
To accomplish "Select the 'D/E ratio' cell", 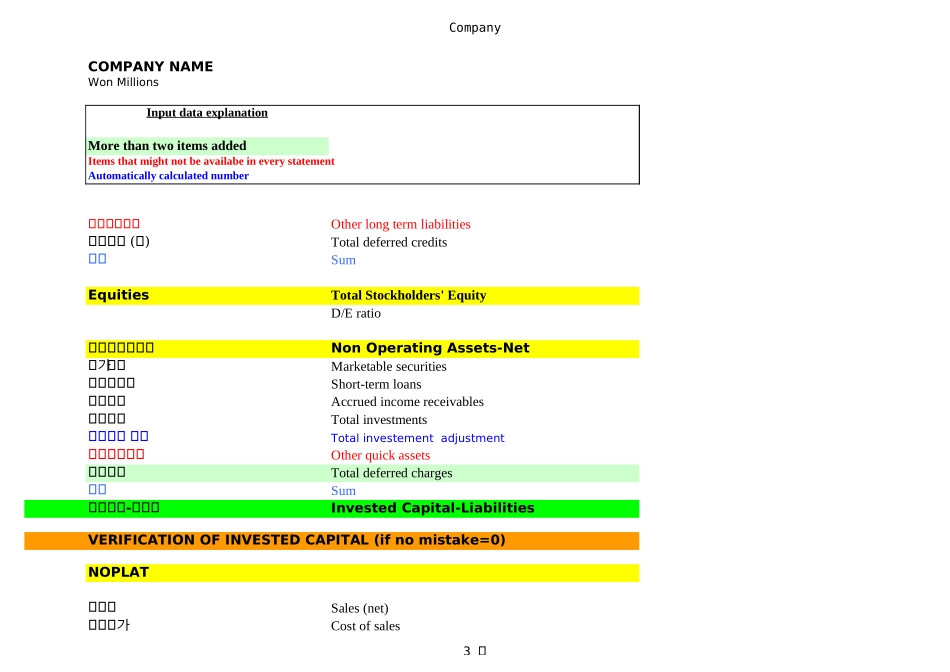I will tap(356, 313).
